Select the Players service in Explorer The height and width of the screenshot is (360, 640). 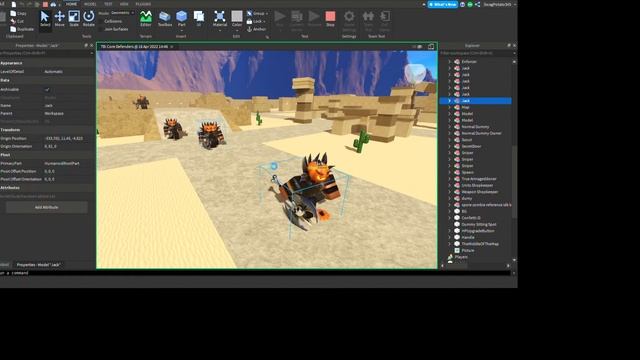pyautogui.click(x=461, y=257)
